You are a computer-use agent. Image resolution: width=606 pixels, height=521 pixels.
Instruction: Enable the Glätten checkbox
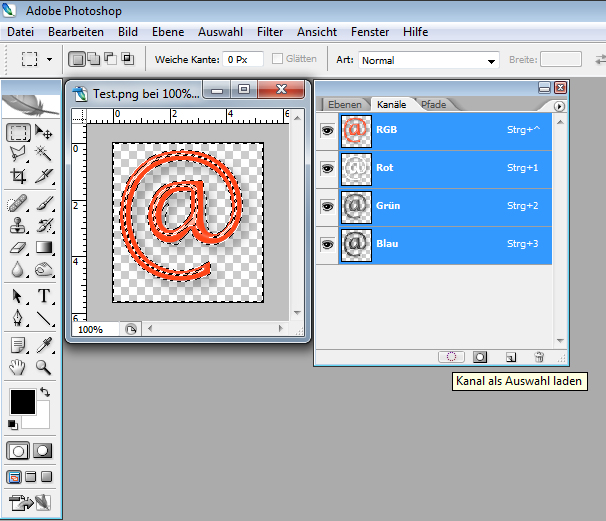click(277, 59)
